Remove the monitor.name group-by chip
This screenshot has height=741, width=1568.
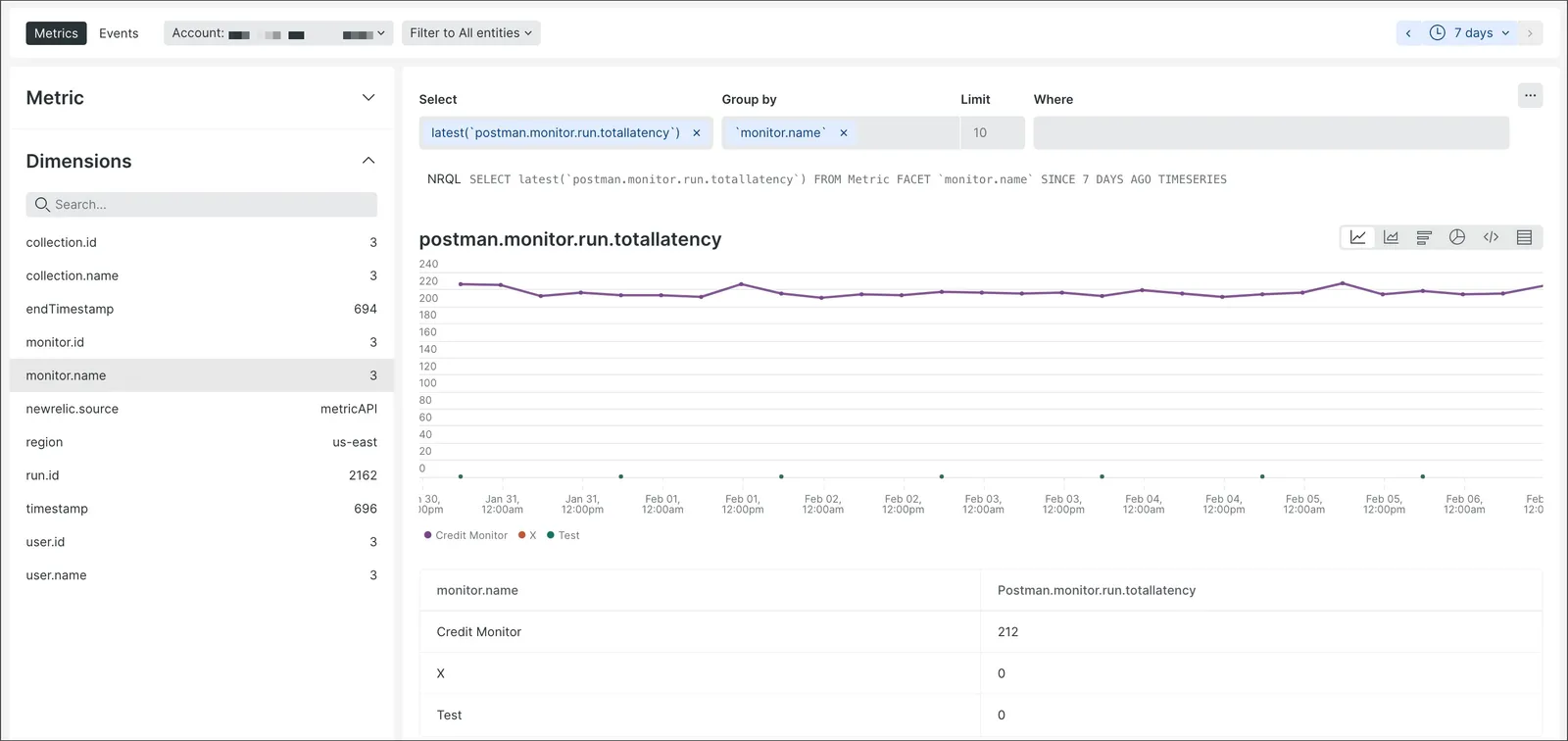(x=843, y=133)
